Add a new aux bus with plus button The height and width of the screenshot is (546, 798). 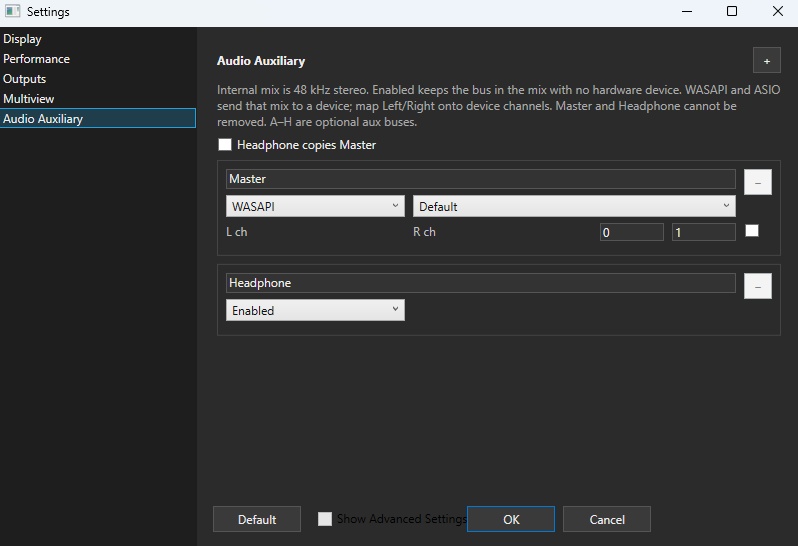(x=766, y=61)
